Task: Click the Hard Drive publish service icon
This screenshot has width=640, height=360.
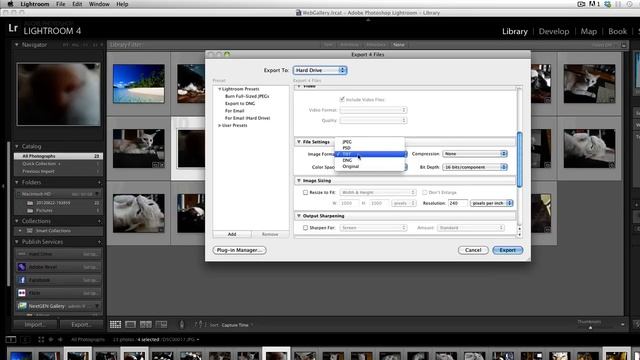Action: pyautogui.click(x=22, y=254)
